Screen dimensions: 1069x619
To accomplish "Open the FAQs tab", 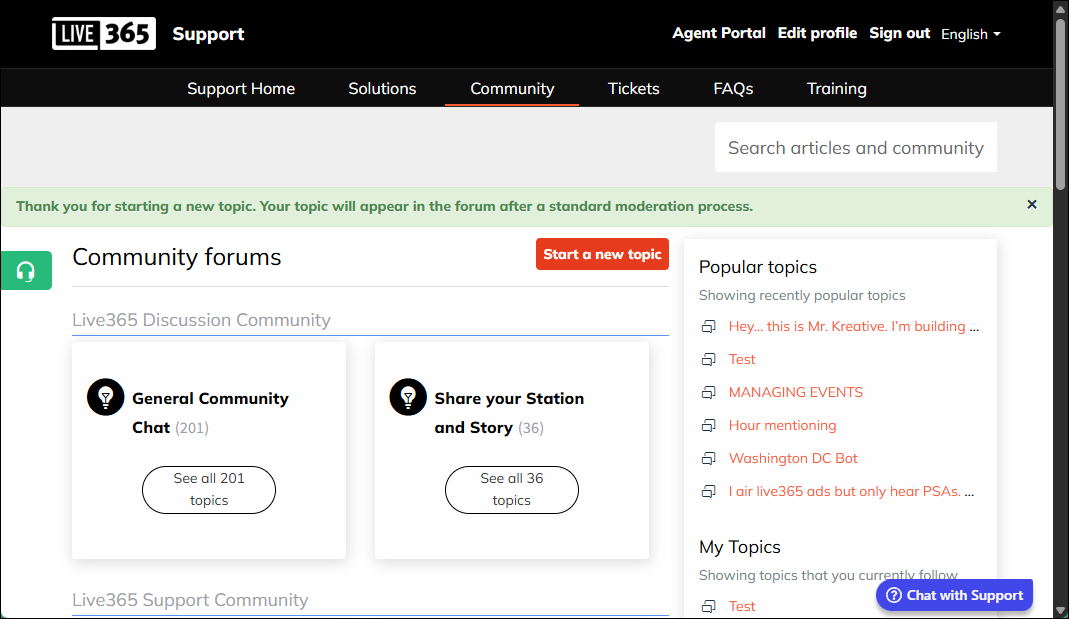I will click(x=734, y=89).
